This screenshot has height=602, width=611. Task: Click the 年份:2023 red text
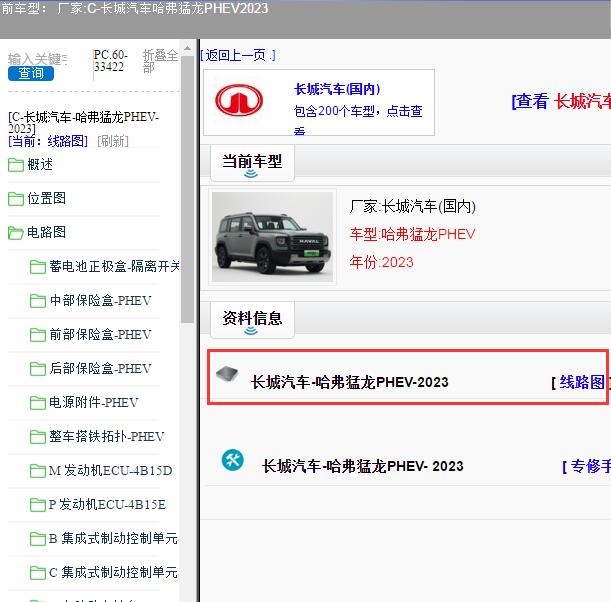(381, 262)
